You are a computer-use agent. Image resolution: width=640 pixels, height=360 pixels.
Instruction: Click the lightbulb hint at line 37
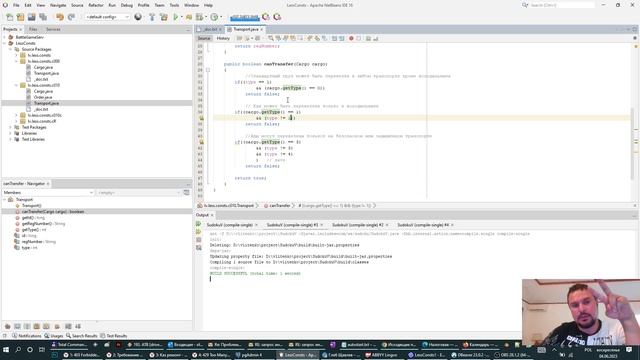pos(201,118)
